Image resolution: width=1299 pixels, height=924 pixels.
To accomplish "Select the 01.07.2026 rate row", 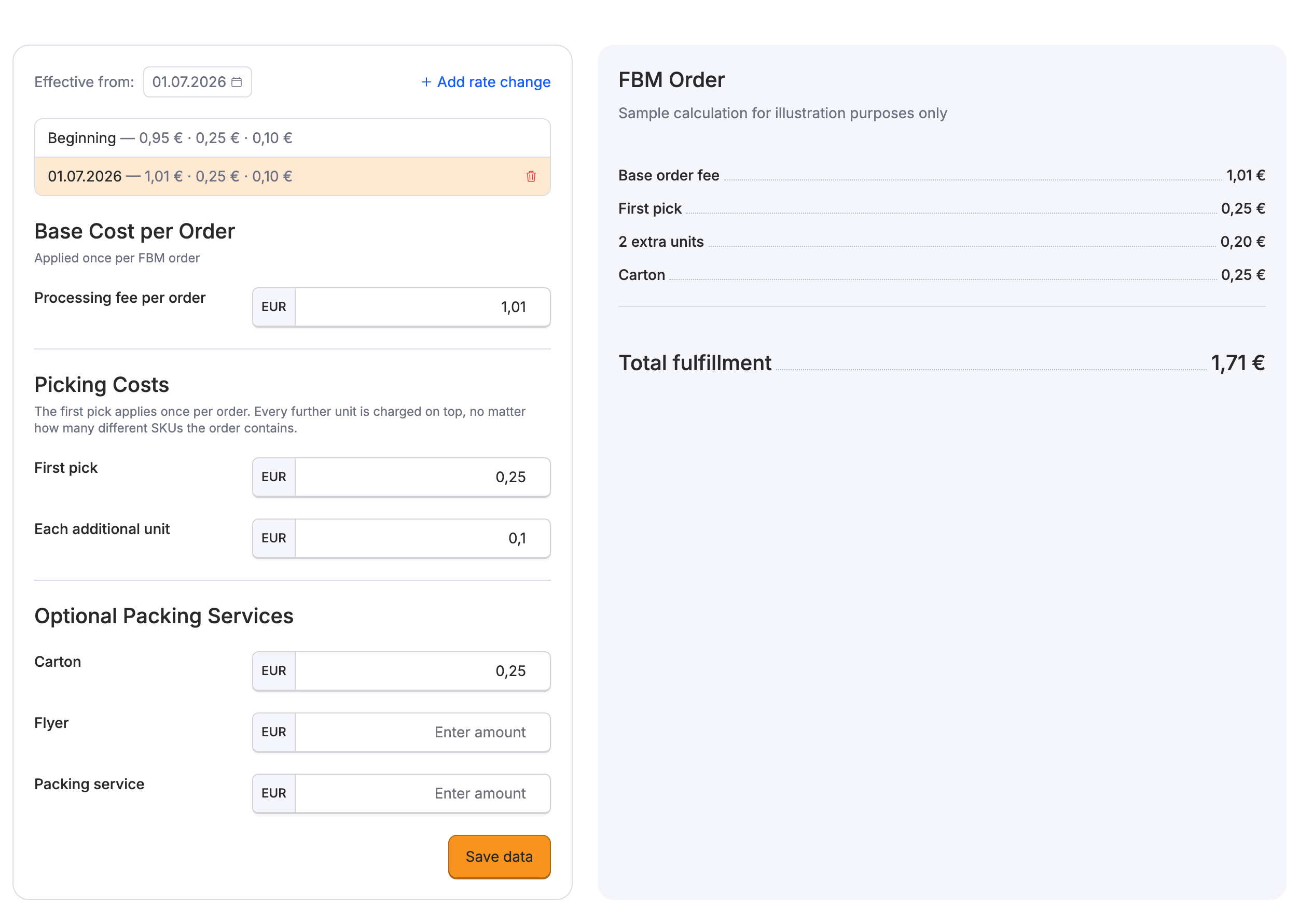I will (292, 176).
